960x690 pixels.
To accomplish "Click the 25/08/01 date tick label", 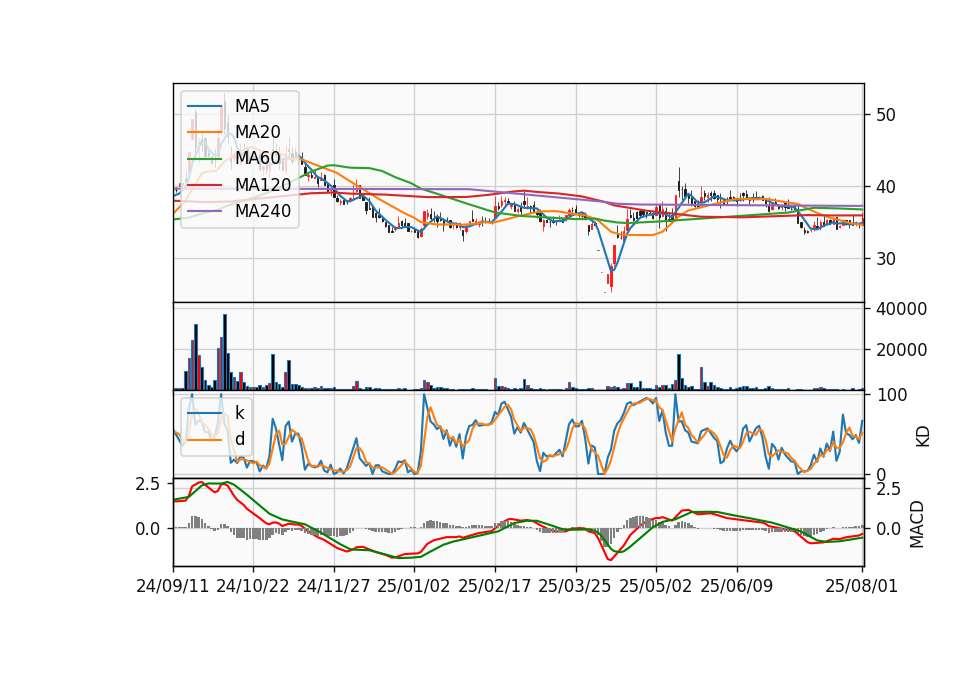I will pyautogui.click(x=861, y=587).
